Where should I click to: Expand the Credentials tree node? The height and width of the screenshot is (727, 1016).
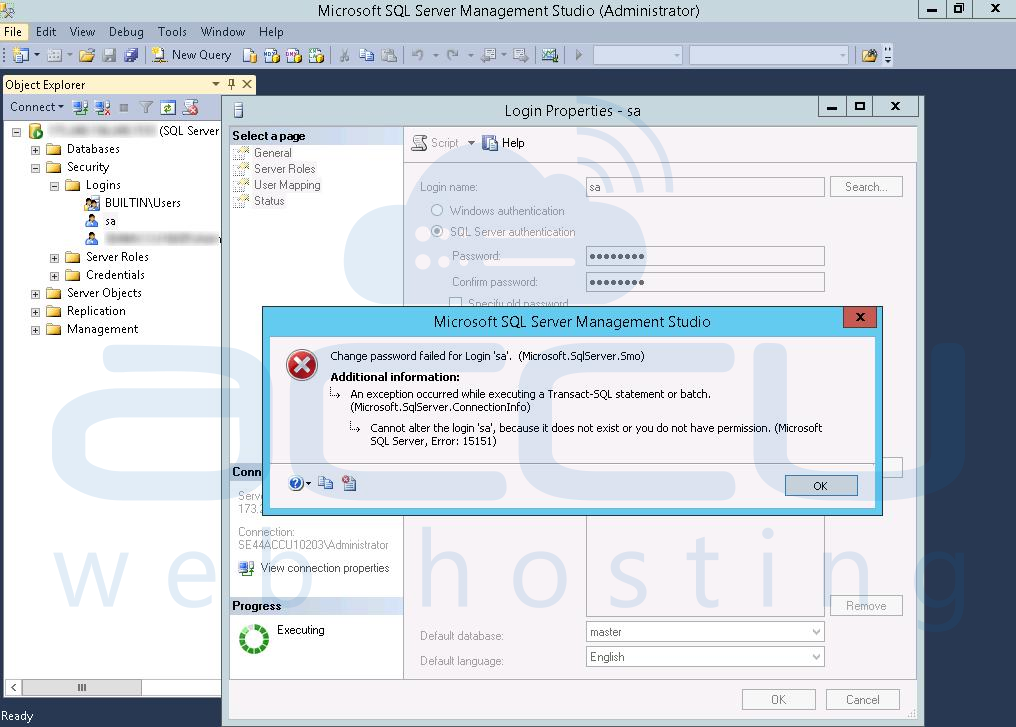[54, 276]
